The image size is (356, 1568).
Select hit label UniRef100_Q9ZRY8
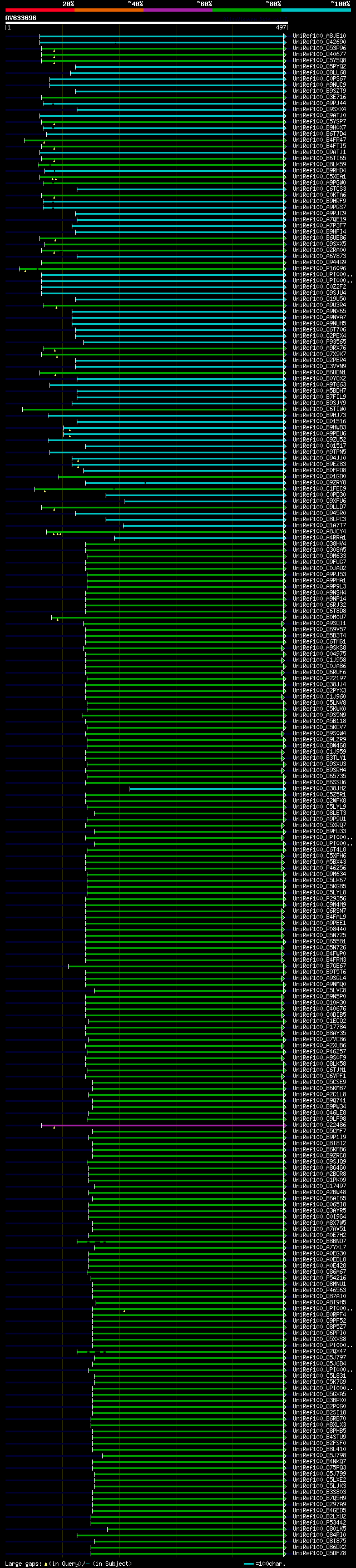point(319,483)
